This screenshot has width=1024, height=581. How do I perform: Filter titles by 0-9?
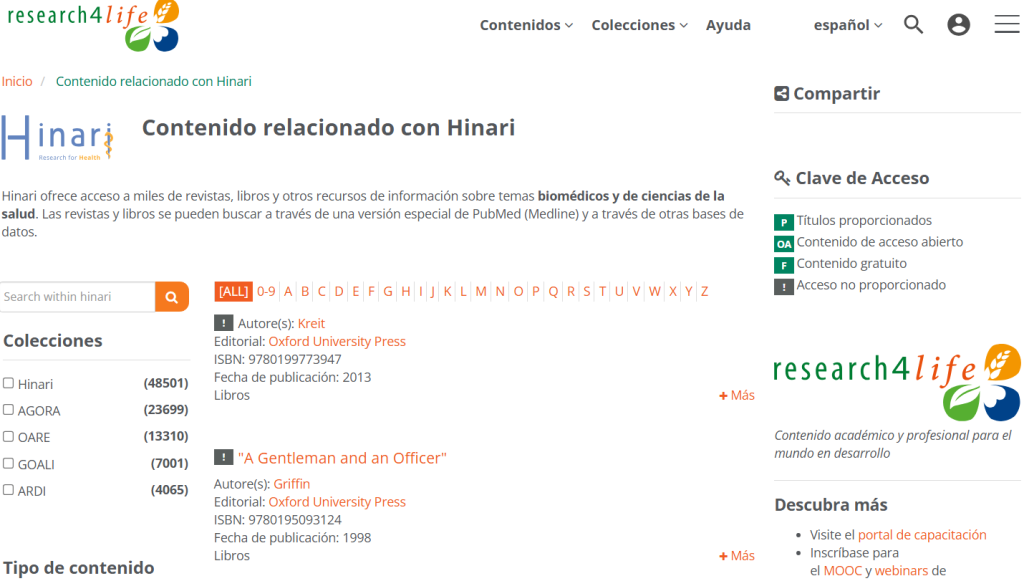pos(266,291)
